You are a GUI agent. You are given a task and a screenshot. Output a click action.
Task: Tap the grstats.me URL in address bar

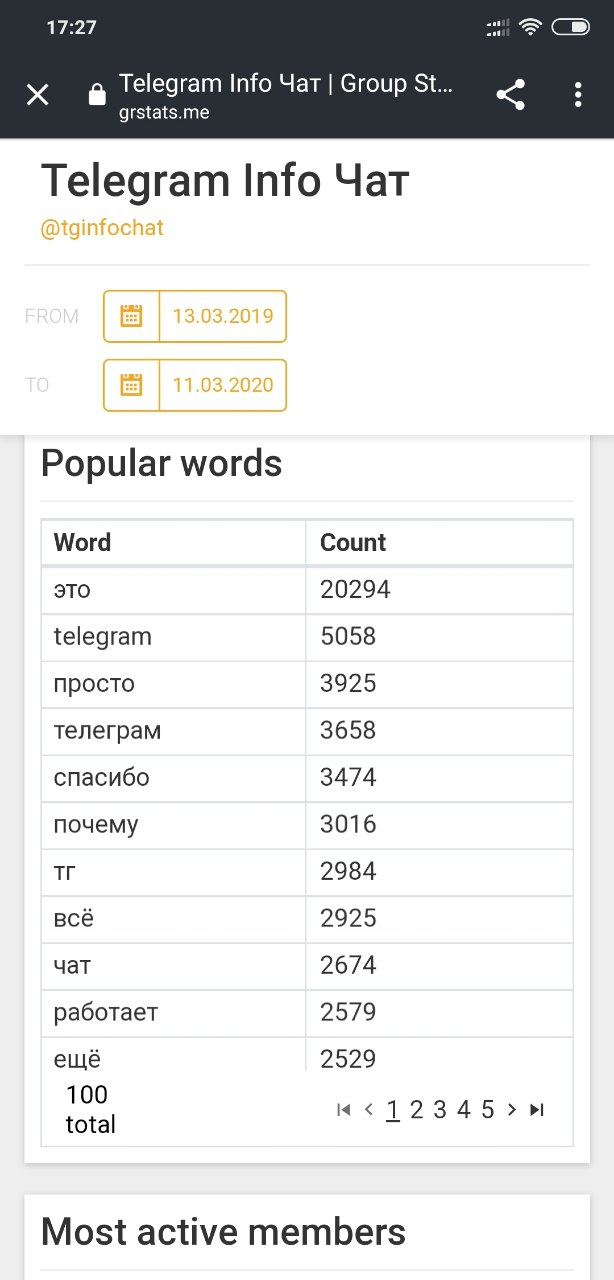[164, 112]
